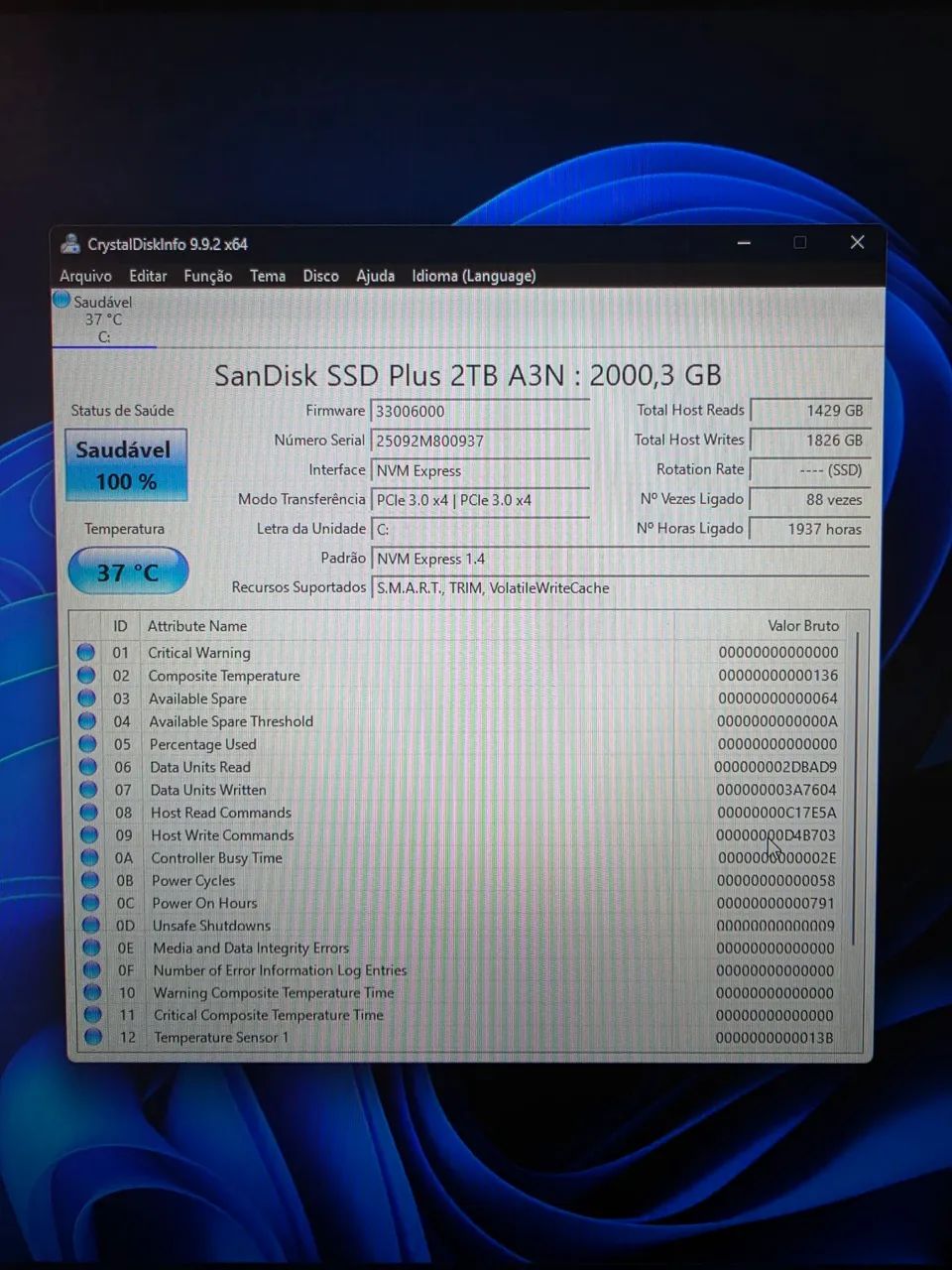Click the Letra da Unidade field C:
This screenshot has height=1270, width=952.
480,529
